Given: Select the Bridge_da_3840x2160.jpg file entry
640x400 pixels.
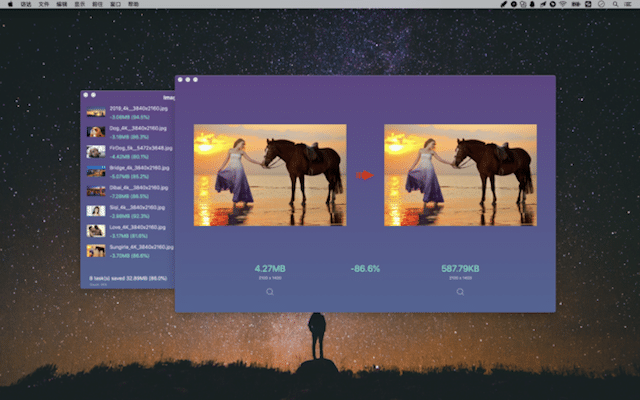Looking at the screenshot, I should click(139, 168).
